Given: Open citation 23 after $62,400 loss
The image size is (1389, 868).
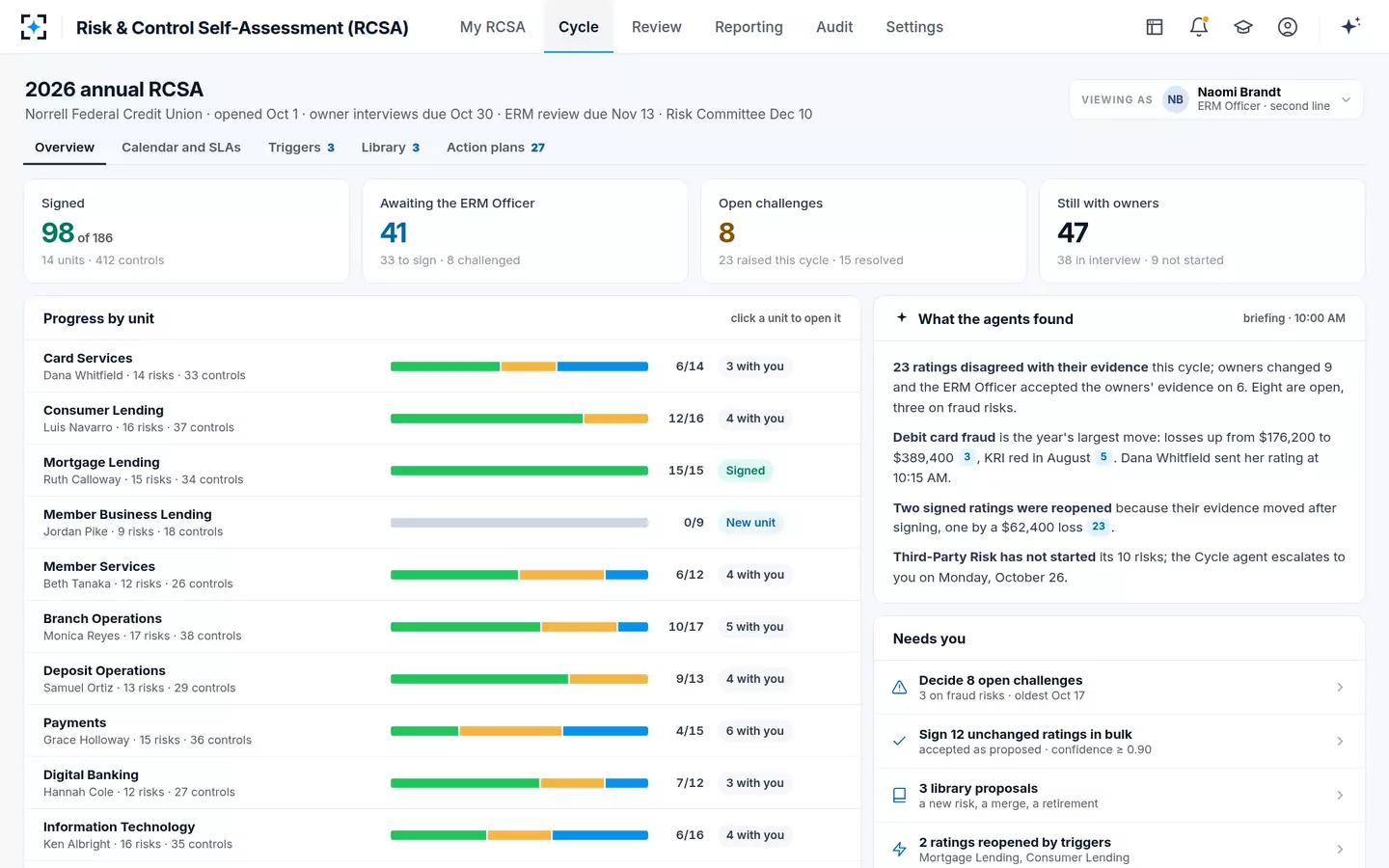Looking at the screenshot, I should [1099, 527].
